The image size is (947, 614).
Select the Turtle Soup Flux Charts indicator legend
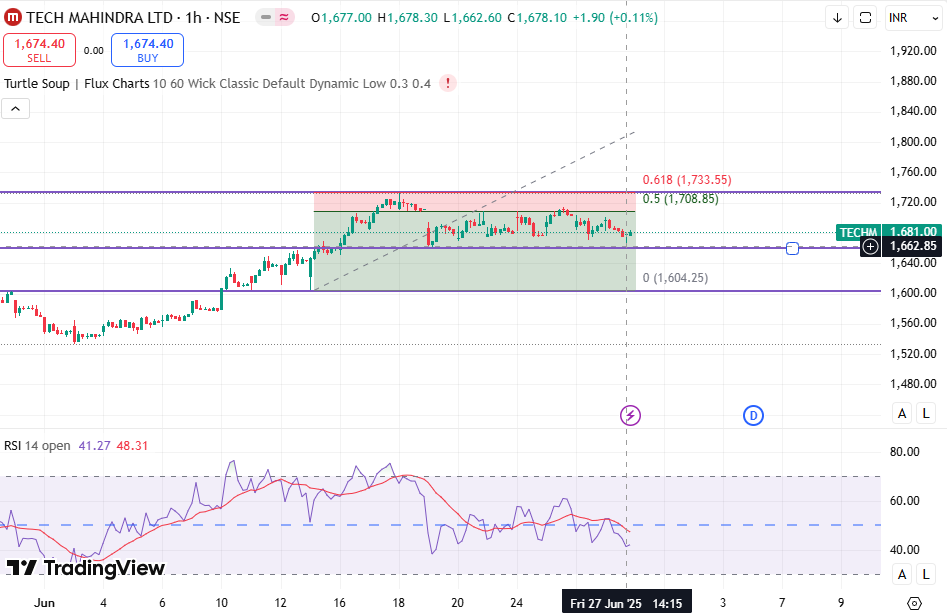tap(217, 83)
